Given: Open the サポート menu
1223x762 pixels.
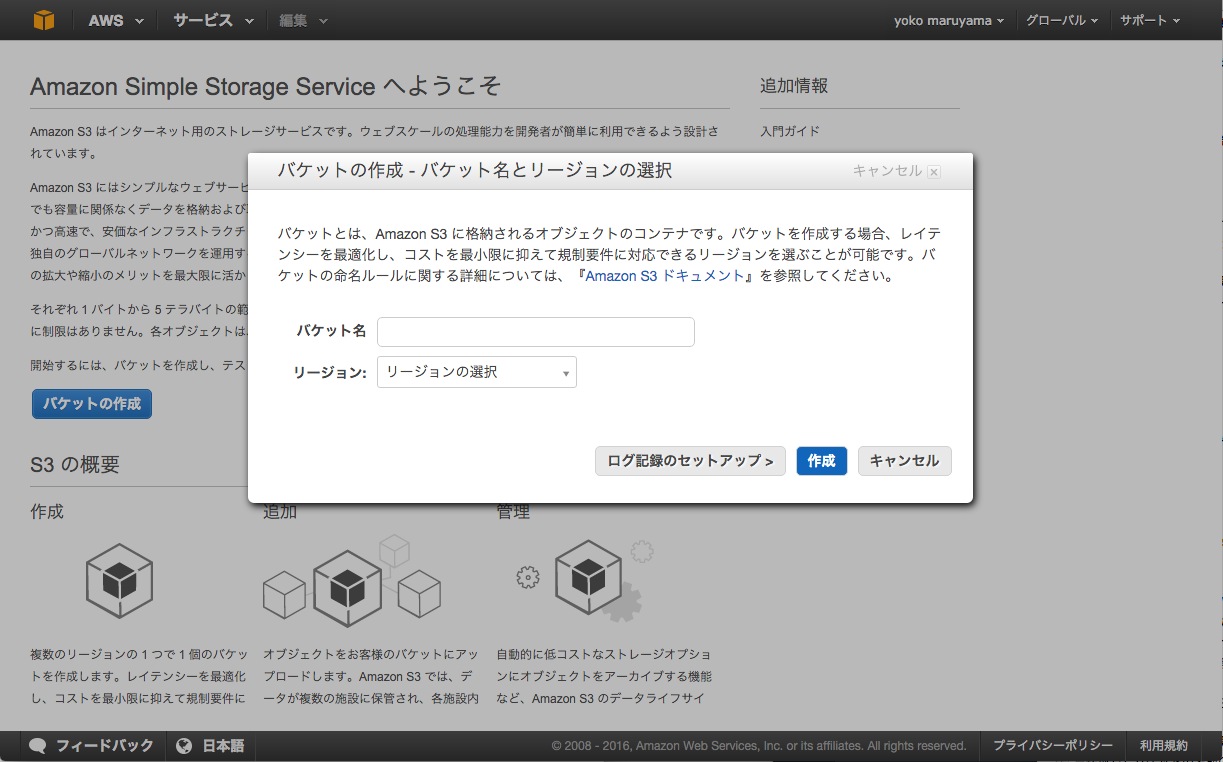Looking at the screenshot, I should tap(1150, 20).
